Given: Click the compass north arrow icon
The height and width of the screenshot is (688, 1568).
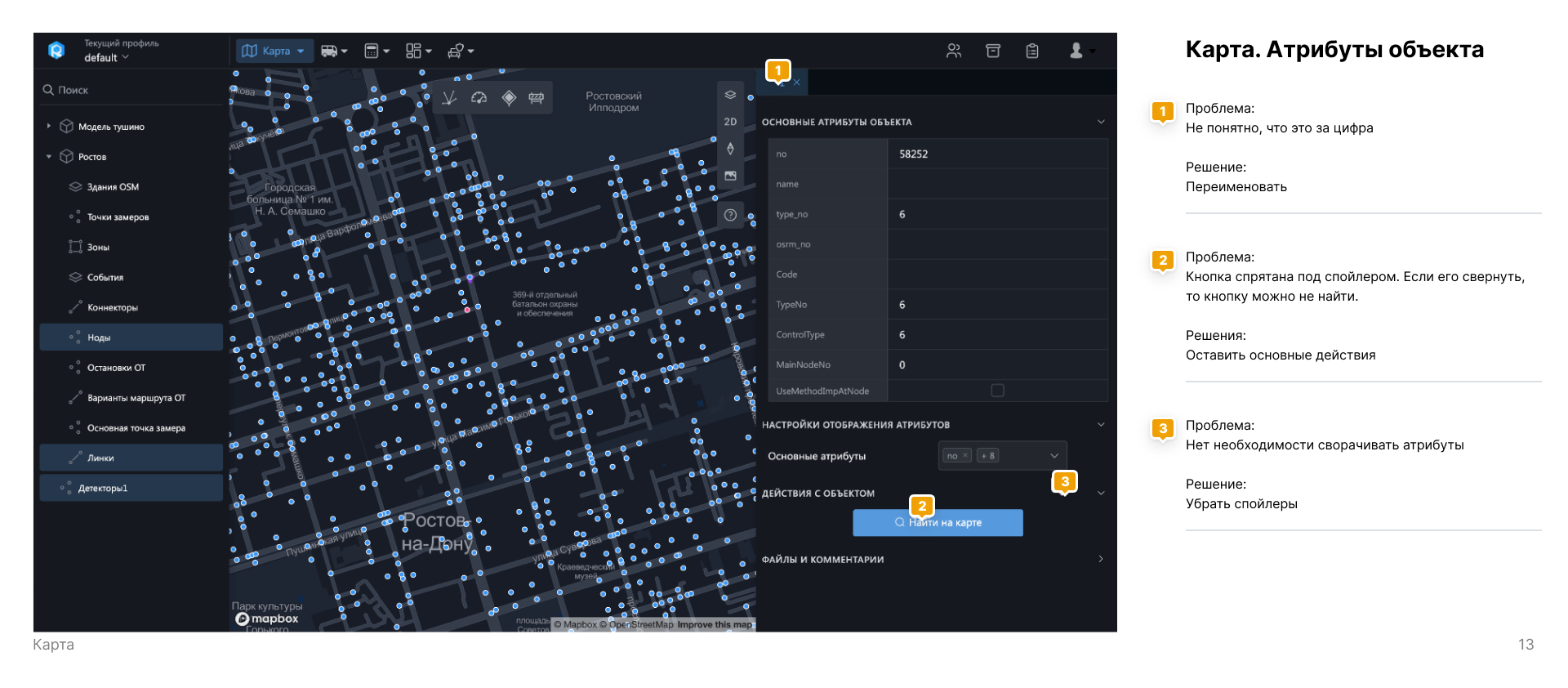Looking at the screenshot, I should click(730, 149).
